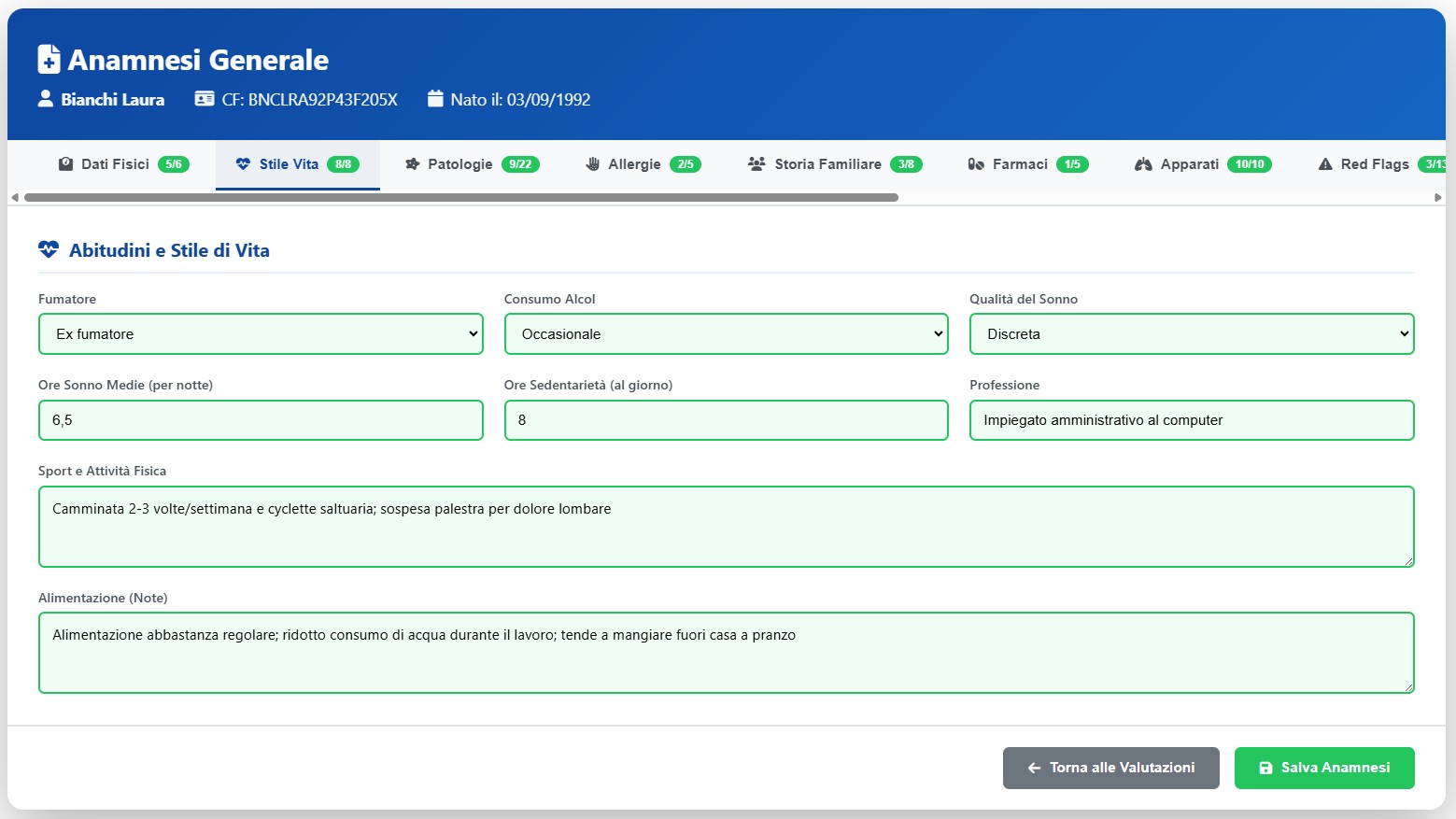
Task: Click the horizontal tab scrollbar thumb
Action: (x=461, y=198)
